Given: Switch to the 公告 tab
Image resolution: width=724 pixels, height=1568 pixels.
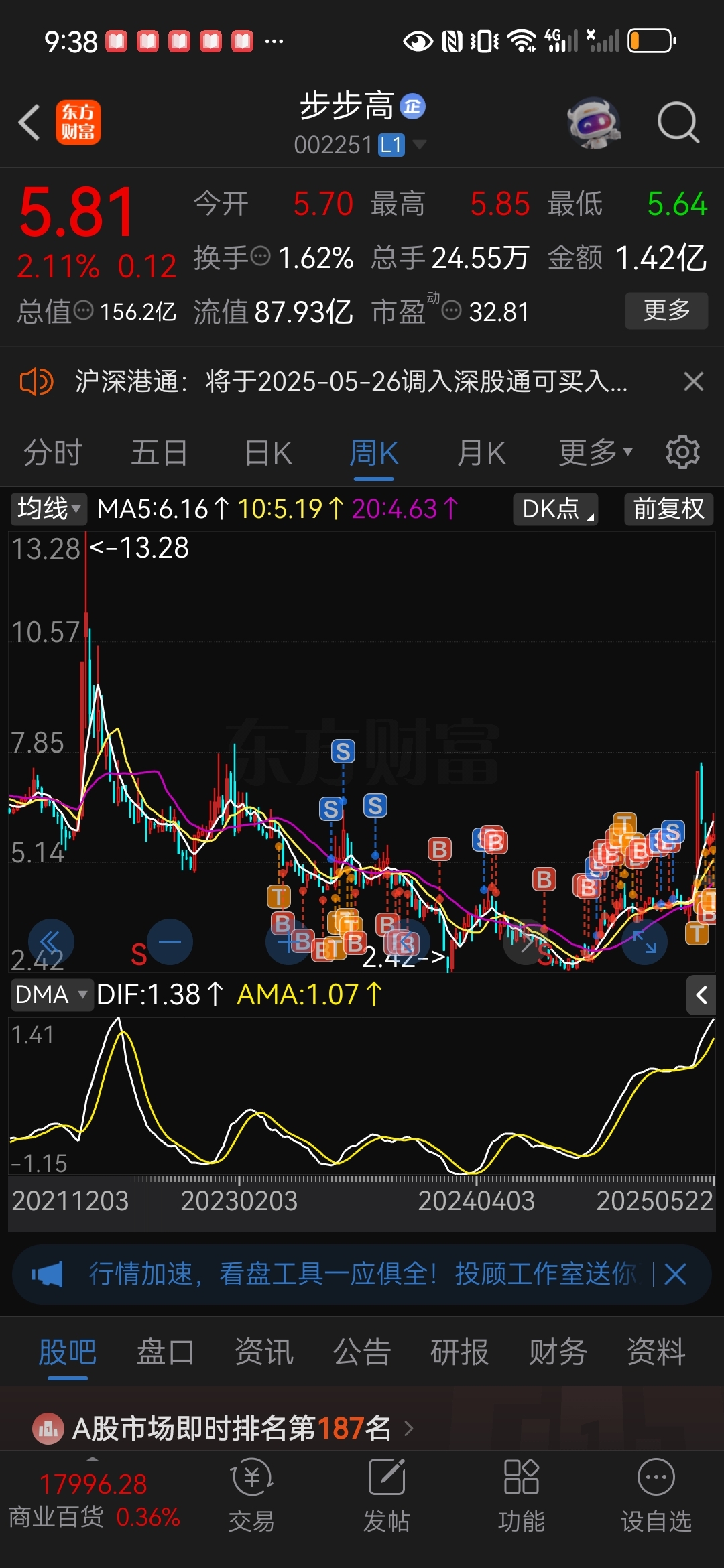Looking at the screenshot, I should click(x=361, y=1352).
